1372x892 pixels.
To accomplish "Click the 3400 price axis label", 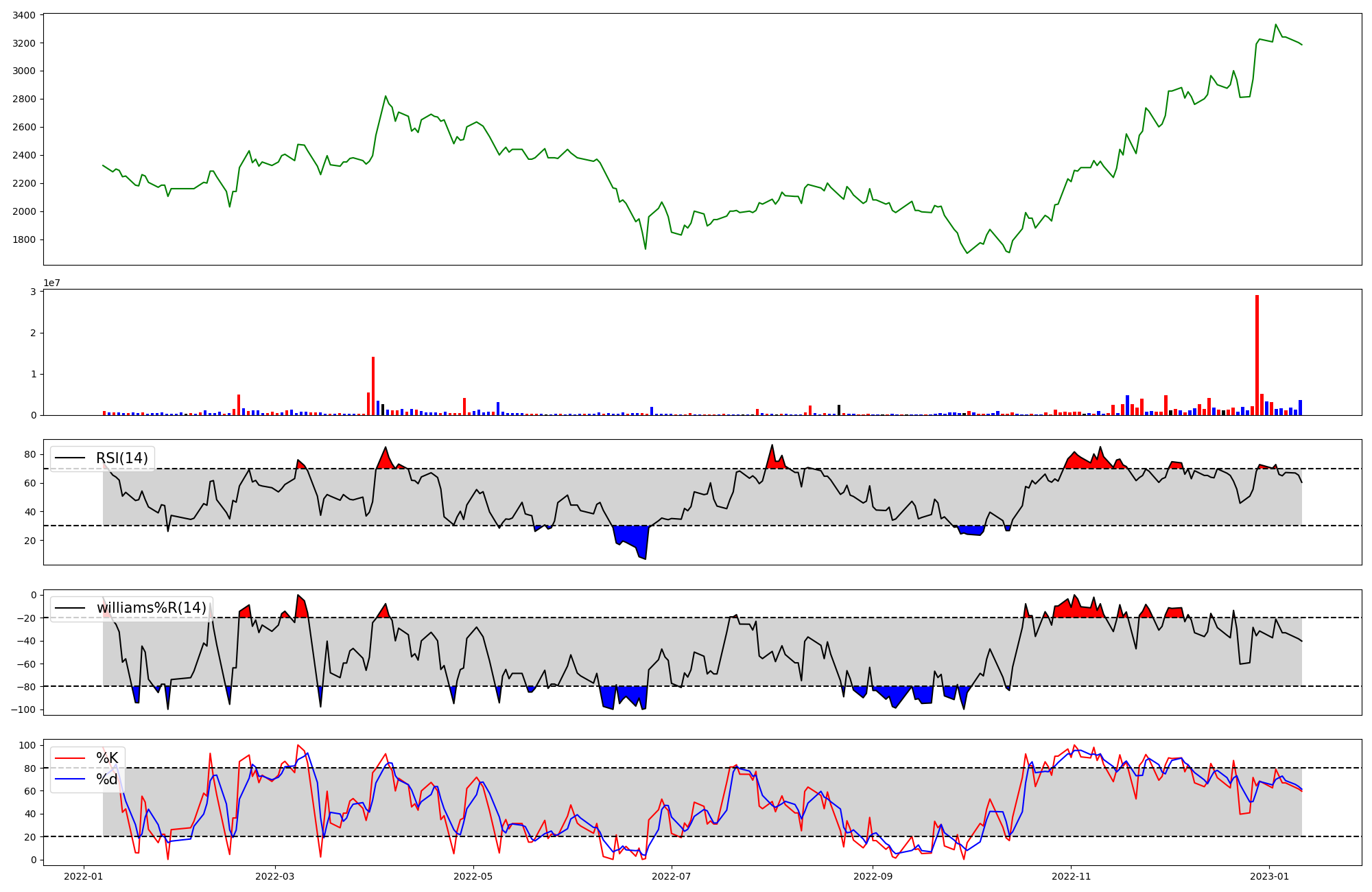I will point(25,15).
